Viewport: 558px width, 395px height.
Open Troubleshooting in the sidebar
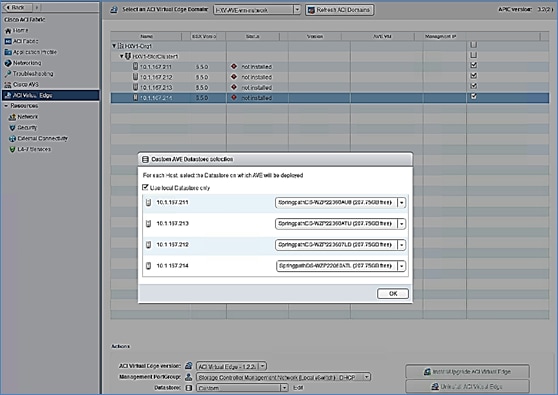[x=33, y=74]
